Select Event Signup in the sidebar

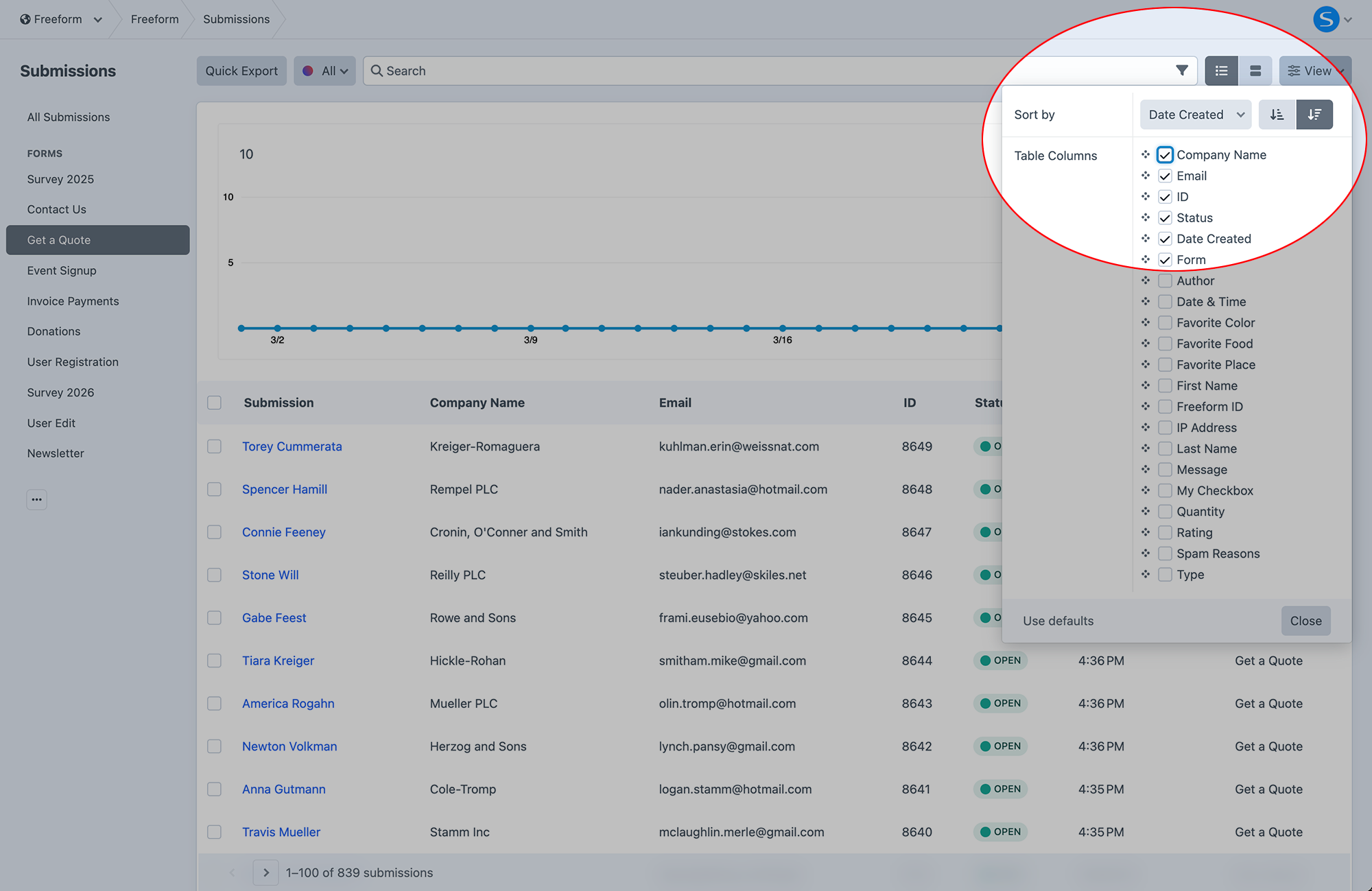coord(61,270)
